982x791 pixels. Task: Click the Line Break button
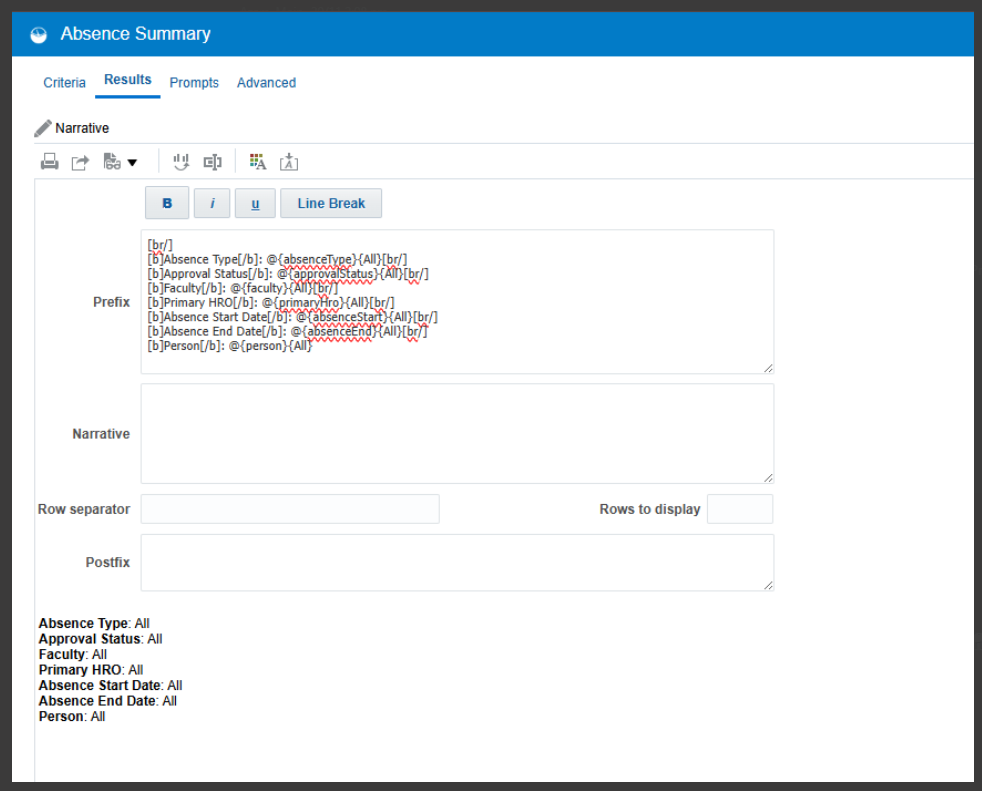click(330, 203)
